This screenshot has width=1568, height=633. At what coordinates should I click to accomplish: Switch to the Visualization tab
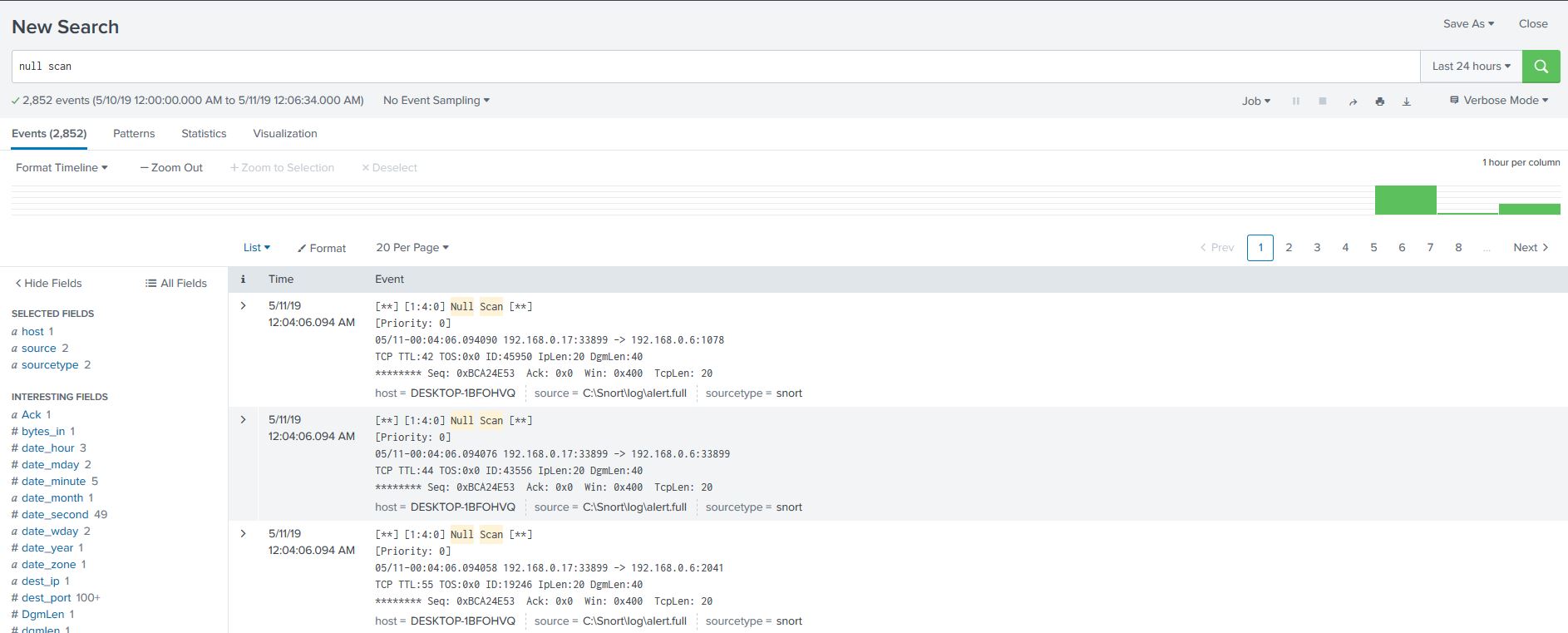point(284,134)
